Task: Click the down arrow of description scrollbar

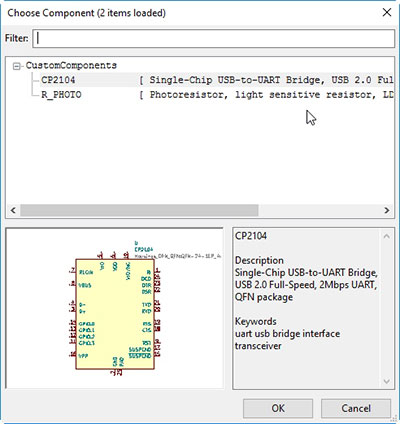Action: click(x=386, y=381)
